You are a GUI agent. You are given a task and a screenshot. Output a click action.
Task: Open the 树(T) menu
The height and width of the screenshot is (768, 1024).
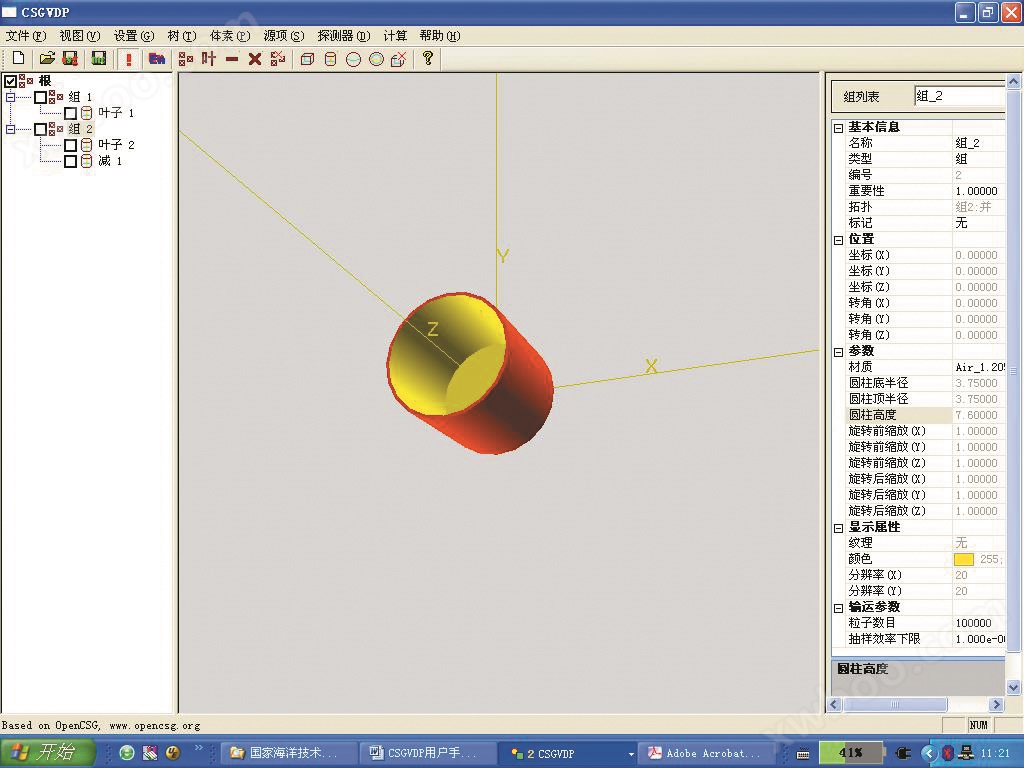[x=182, y=36]
